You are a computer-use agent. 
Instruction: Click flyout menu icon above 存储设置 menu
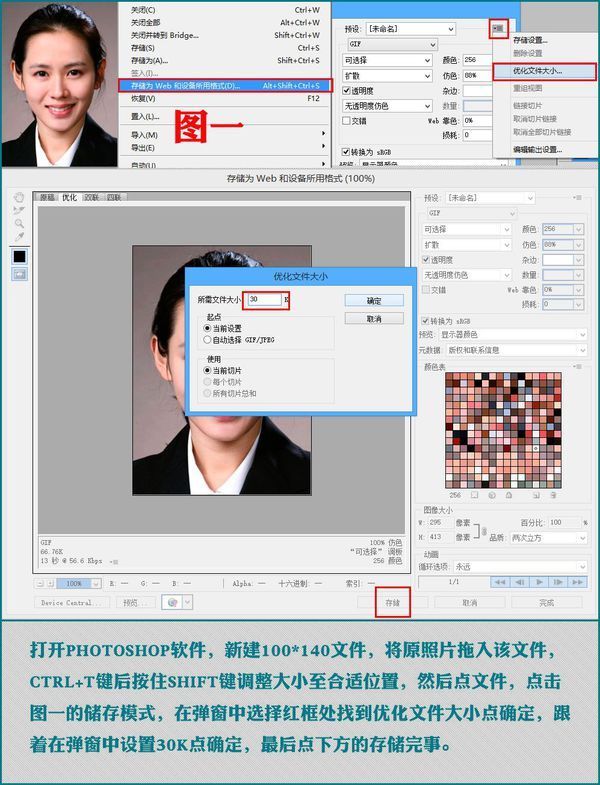click(498, 29)
